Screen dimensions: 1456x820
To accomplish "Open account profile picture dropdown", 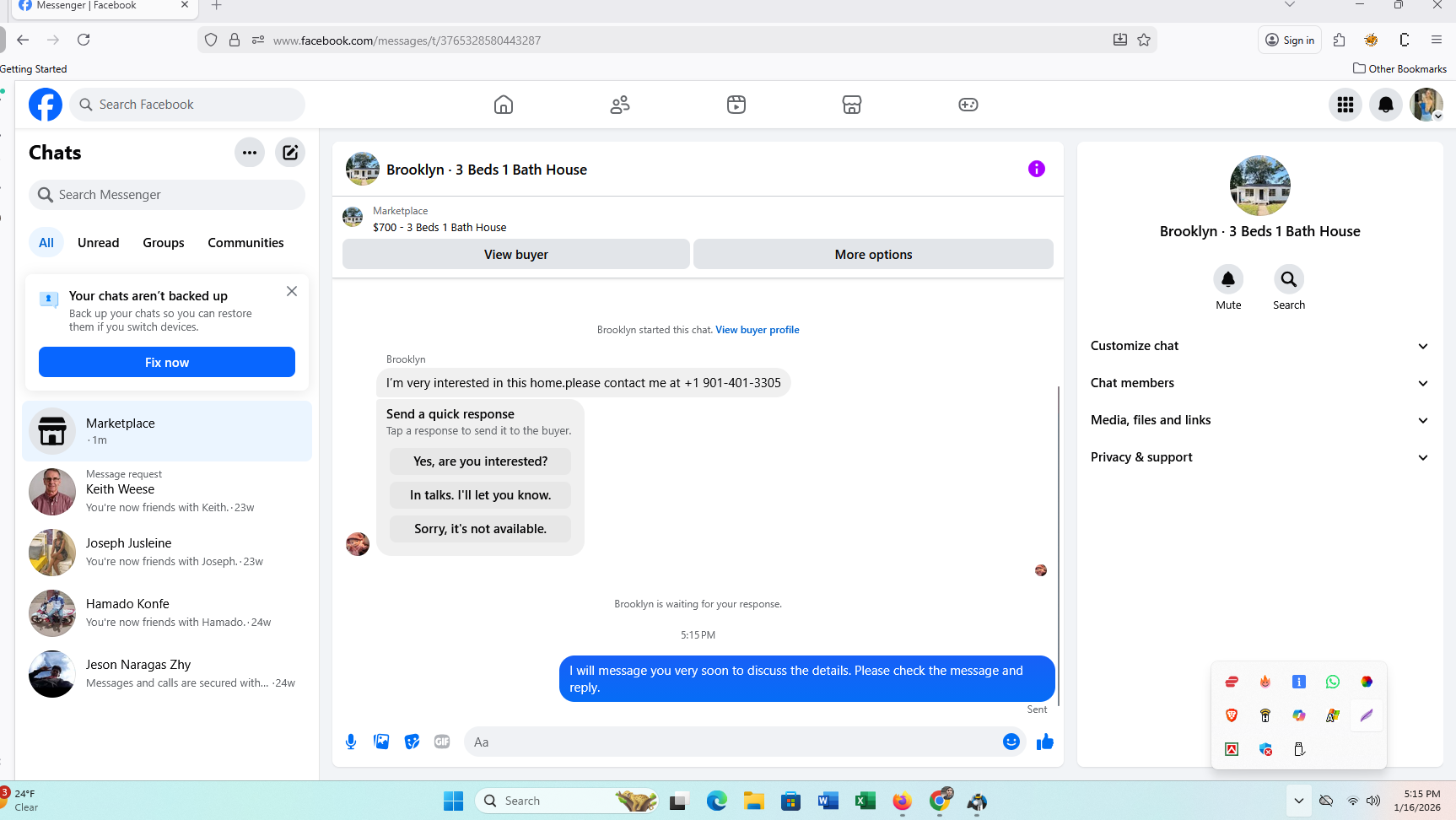I will pyautogui.click(x=1426, y=105).
